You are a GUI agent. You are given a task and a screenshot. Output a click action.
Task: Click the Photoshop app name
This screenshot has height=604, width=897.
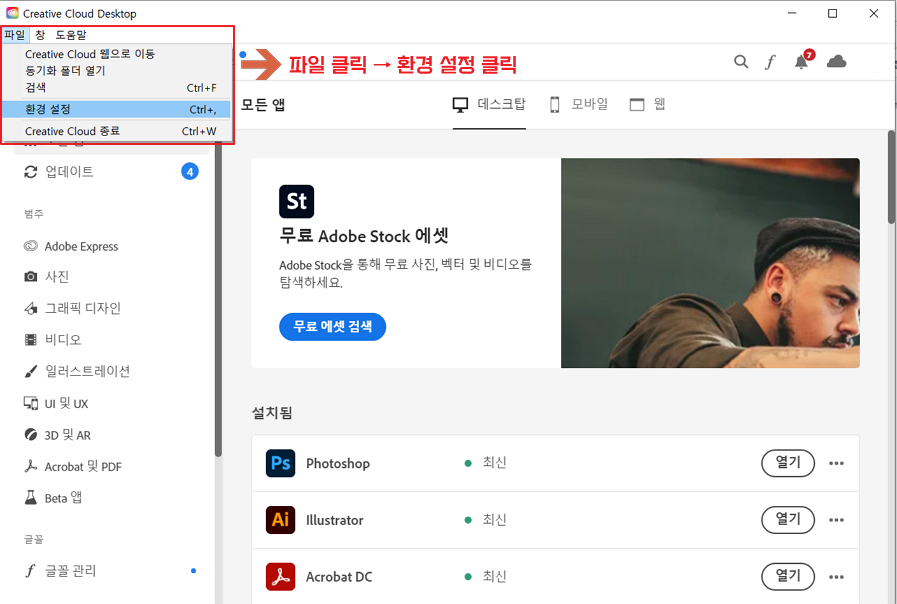(338, 463)
